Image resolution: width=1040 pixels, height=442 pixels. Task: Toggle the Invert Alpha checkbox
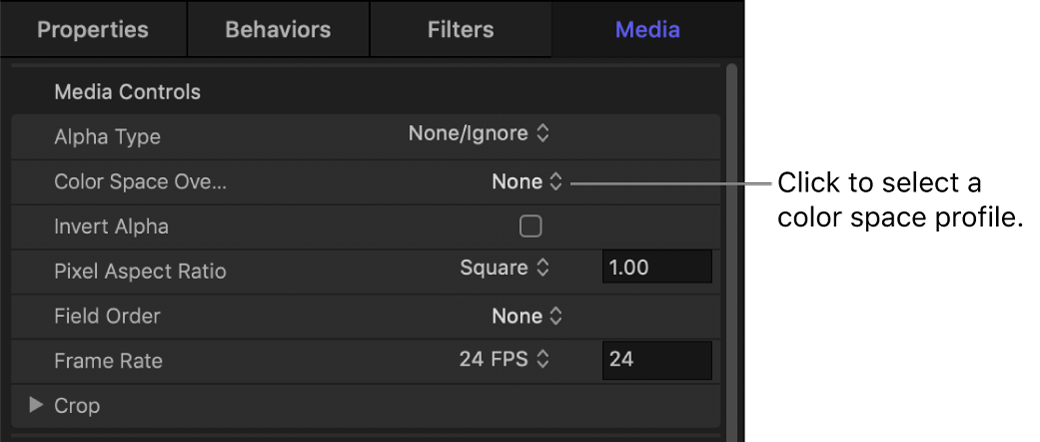coord(530,227)
